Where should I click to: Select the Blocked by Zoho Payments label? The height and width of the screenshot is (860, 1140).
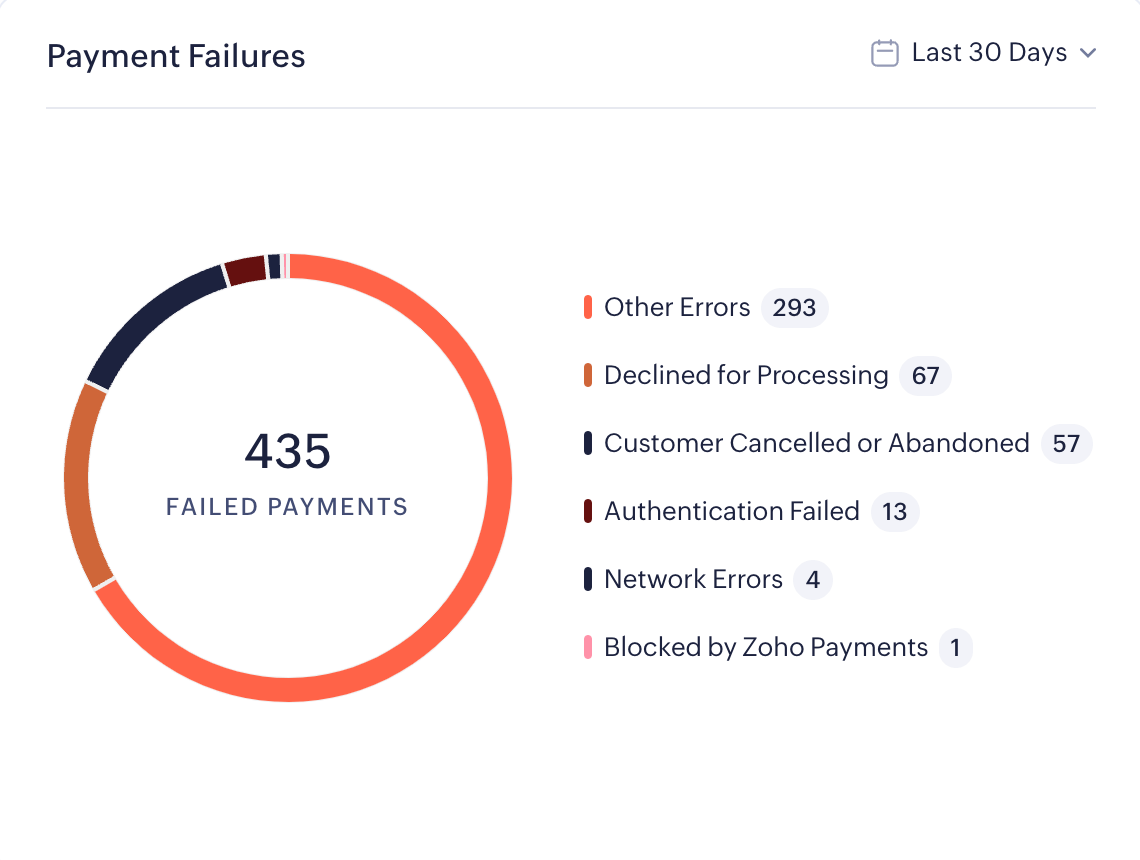point(766,647)
